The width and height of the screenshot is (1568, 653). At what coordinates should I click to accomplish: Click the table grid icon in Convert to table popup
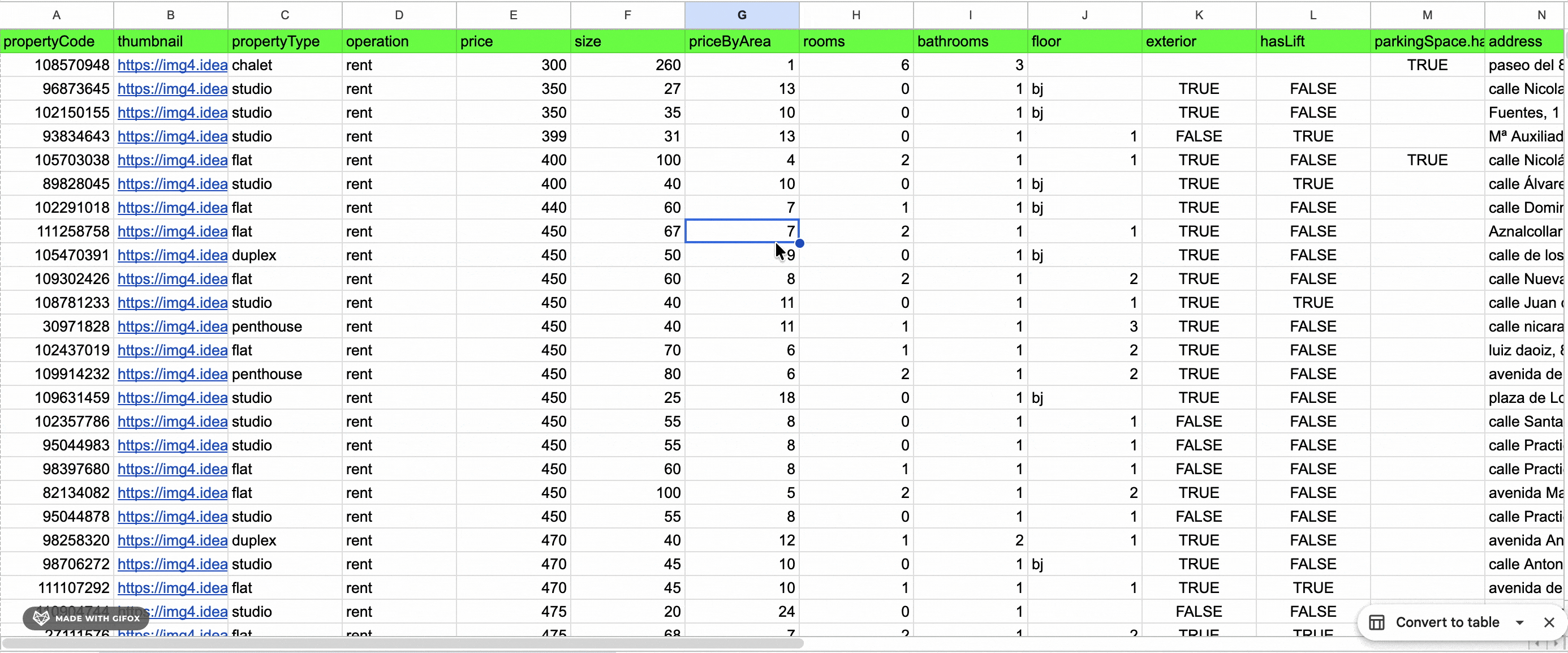[1377, 622]
